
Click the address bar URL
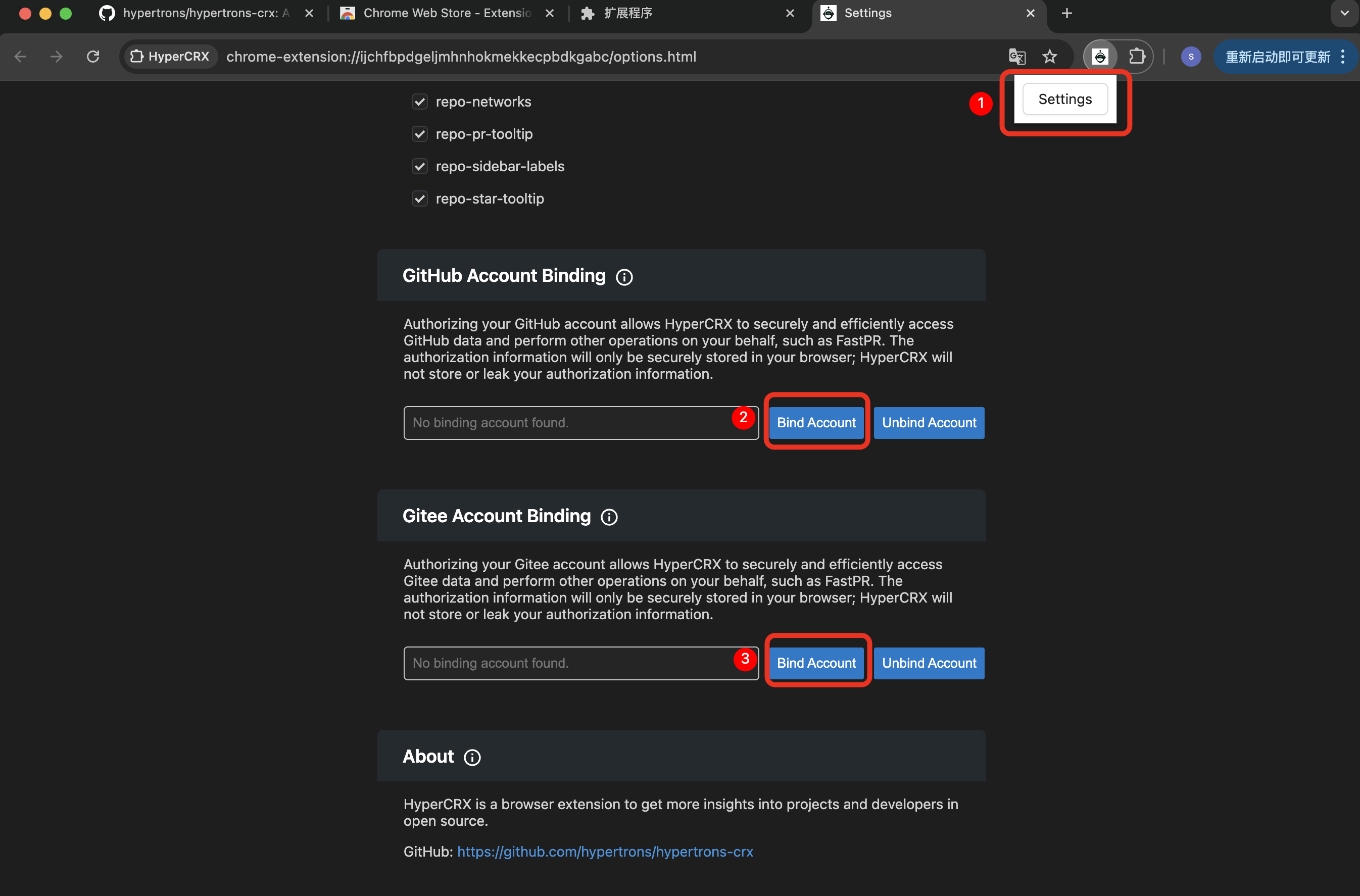pos(461,57)
